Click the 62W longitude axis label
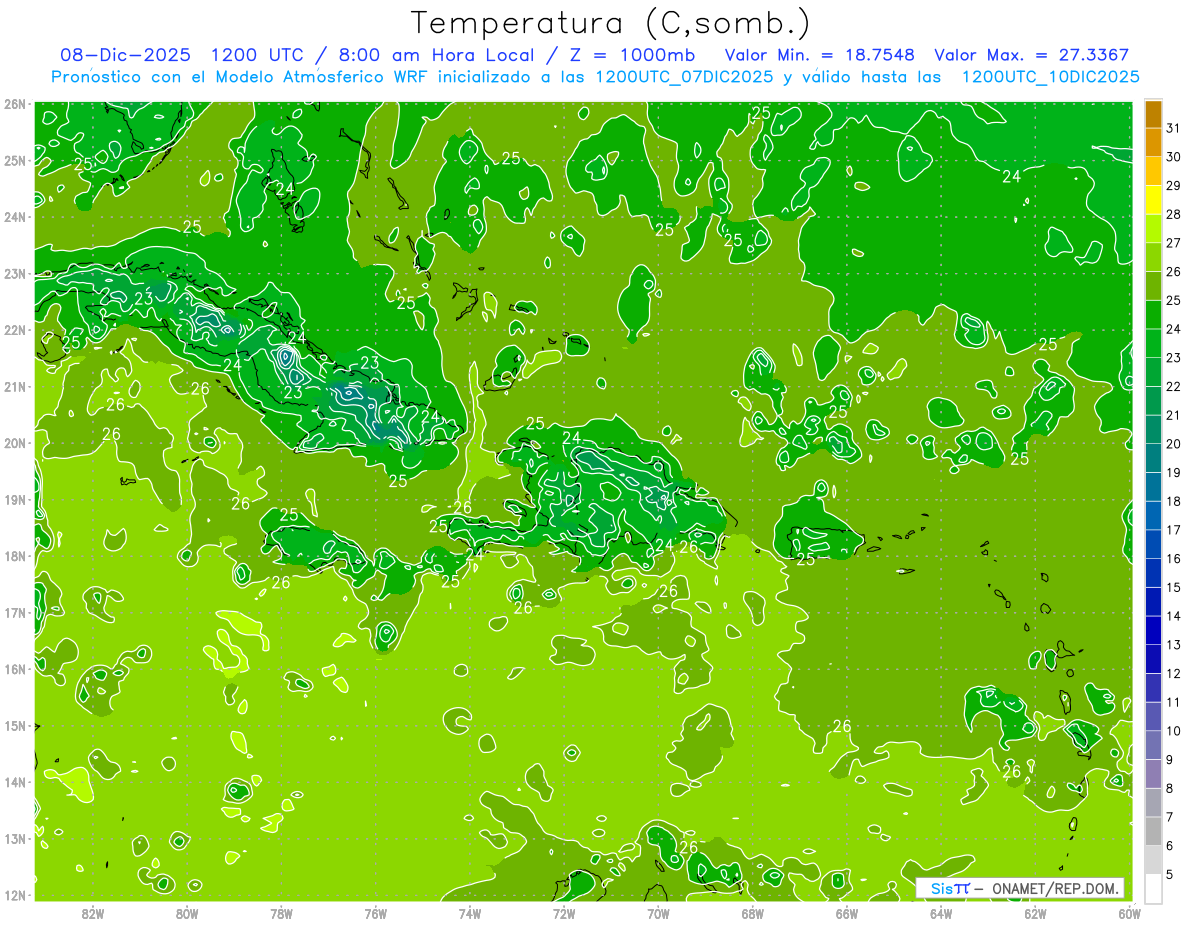This screenshot has width=1200, height=927. pos(1035,913)
